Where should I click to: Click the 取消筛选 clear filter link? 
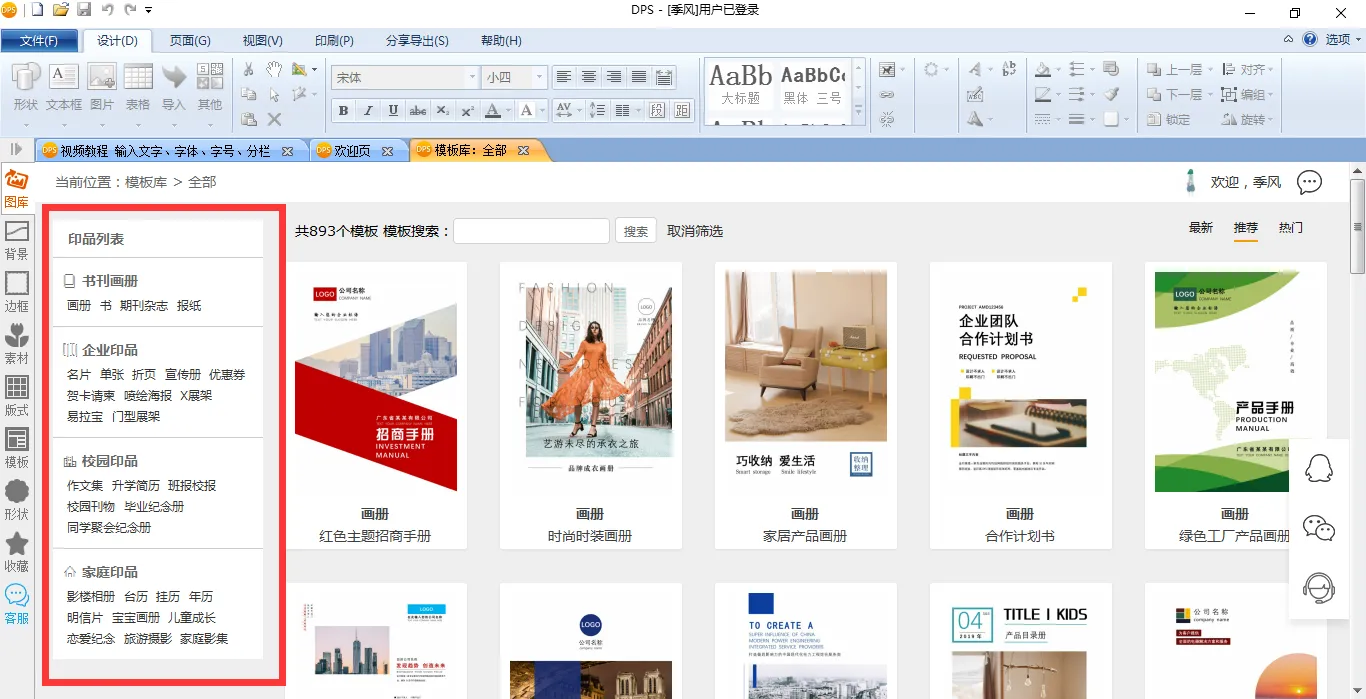(695, 231)
